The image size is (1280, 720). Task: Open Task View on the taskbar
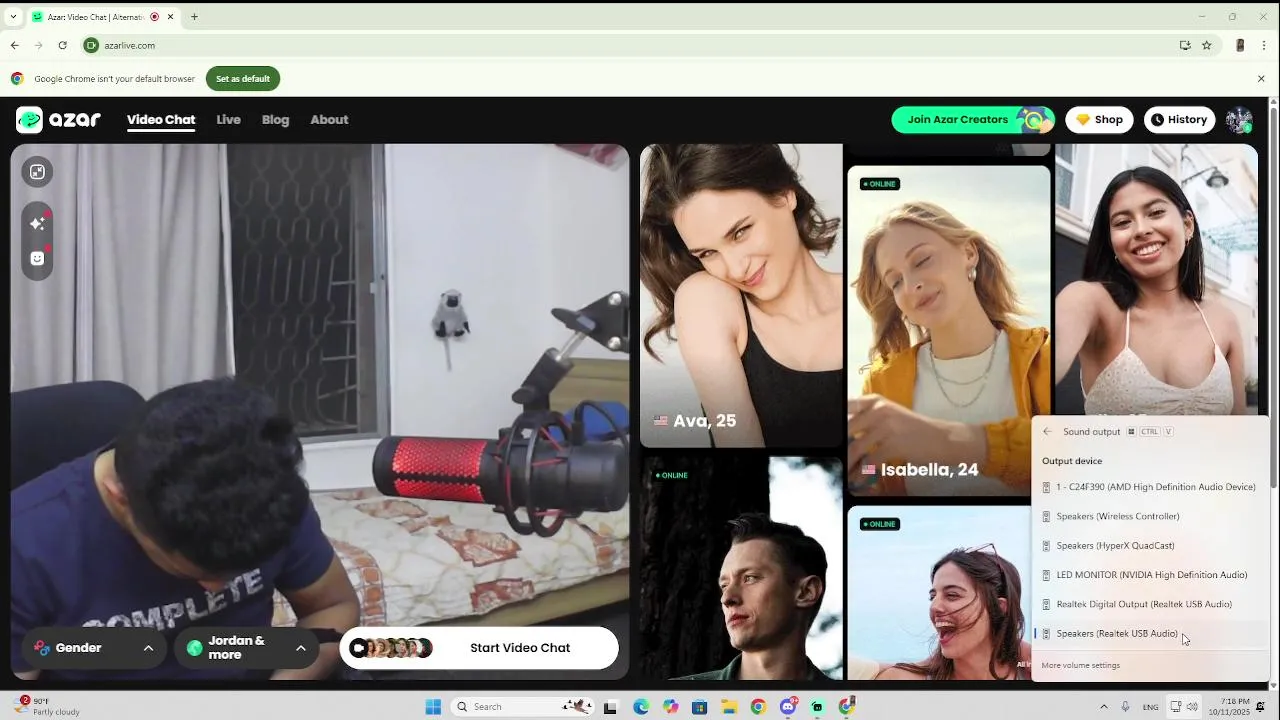(x=610, y=707)
